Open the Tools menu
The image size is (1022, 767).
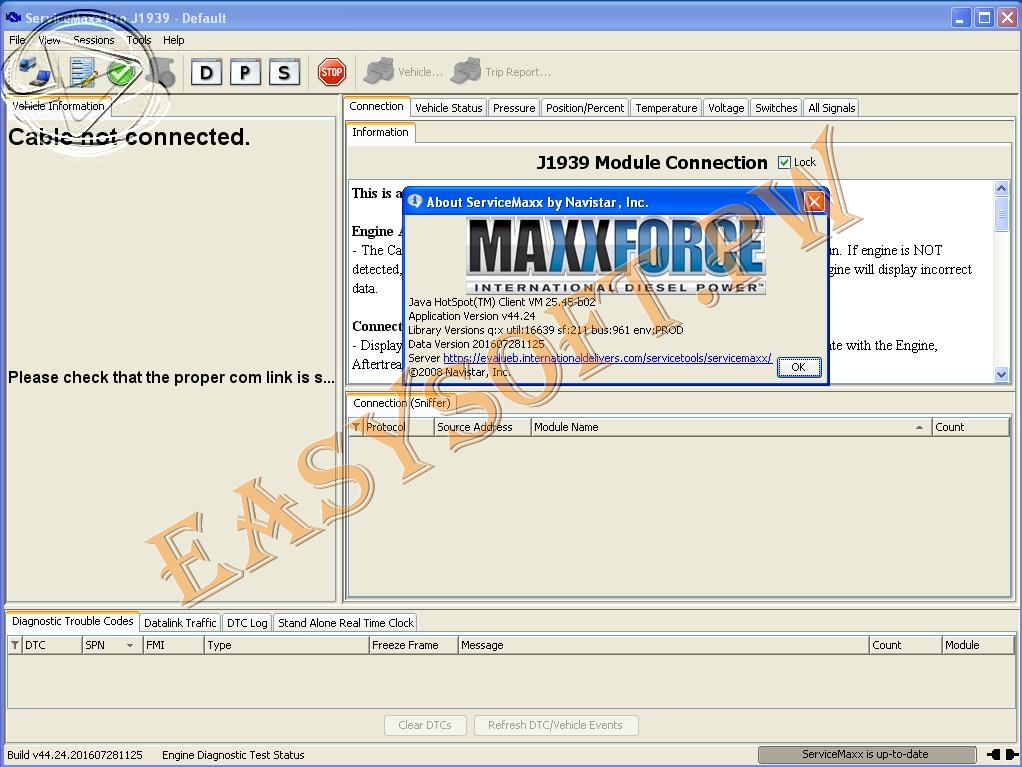[139, 40]
